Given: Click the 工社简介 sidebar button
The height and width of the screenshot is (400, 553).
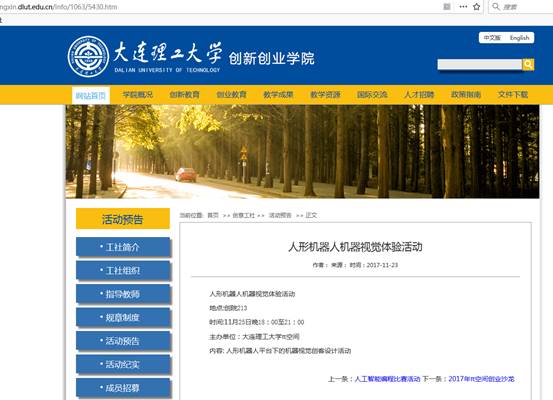Looking at the screenshot, I should (123, 247).
